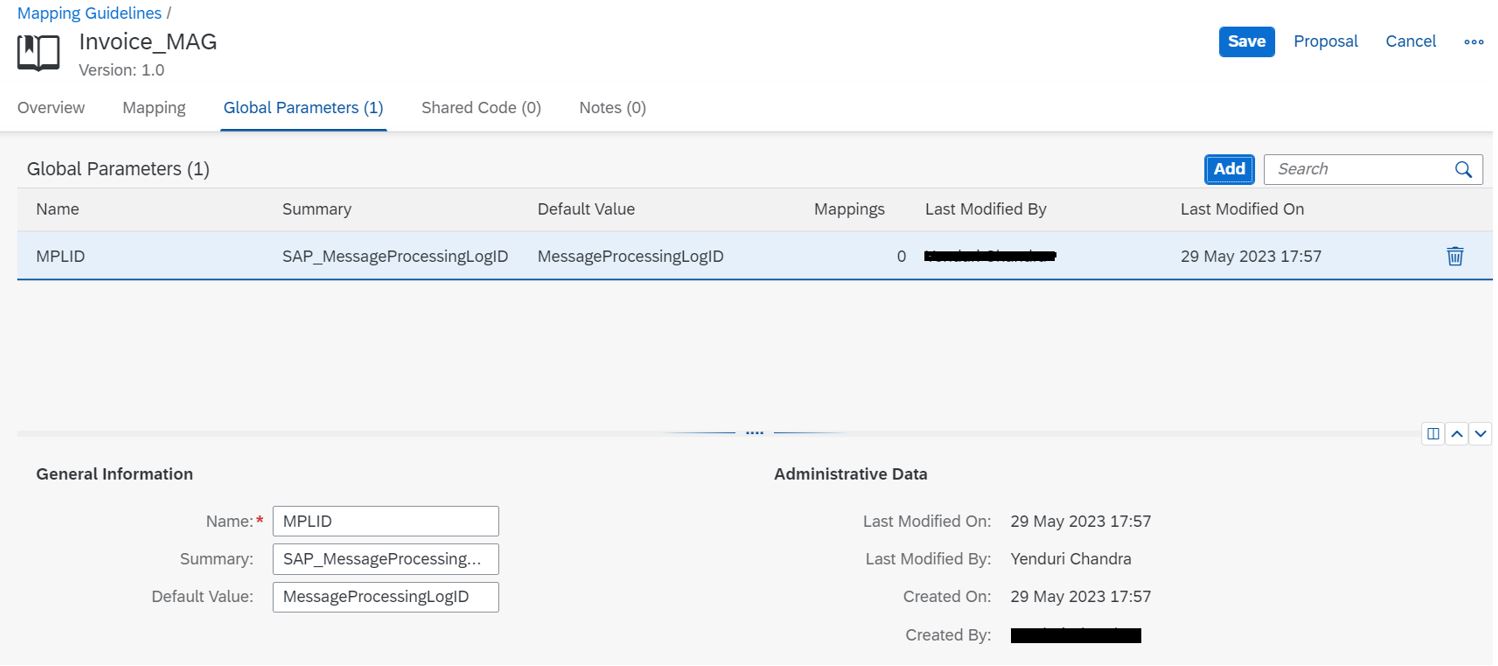1498x666 pixels.
Task: Open the Notes (0) tab
Action: [611, 107]
